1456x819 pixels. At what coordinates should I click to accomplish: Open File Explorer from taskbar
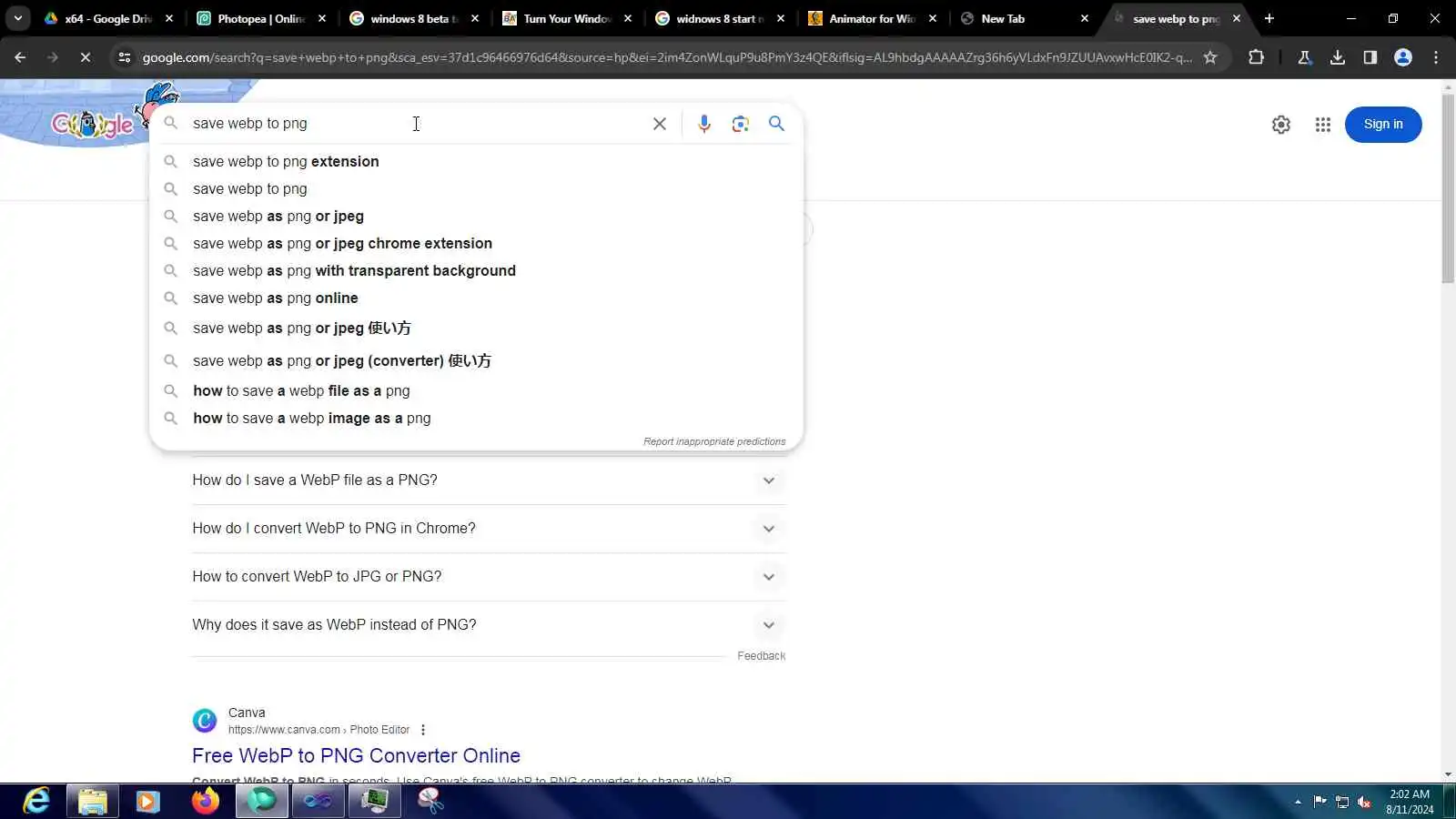[x=92, y=801]
